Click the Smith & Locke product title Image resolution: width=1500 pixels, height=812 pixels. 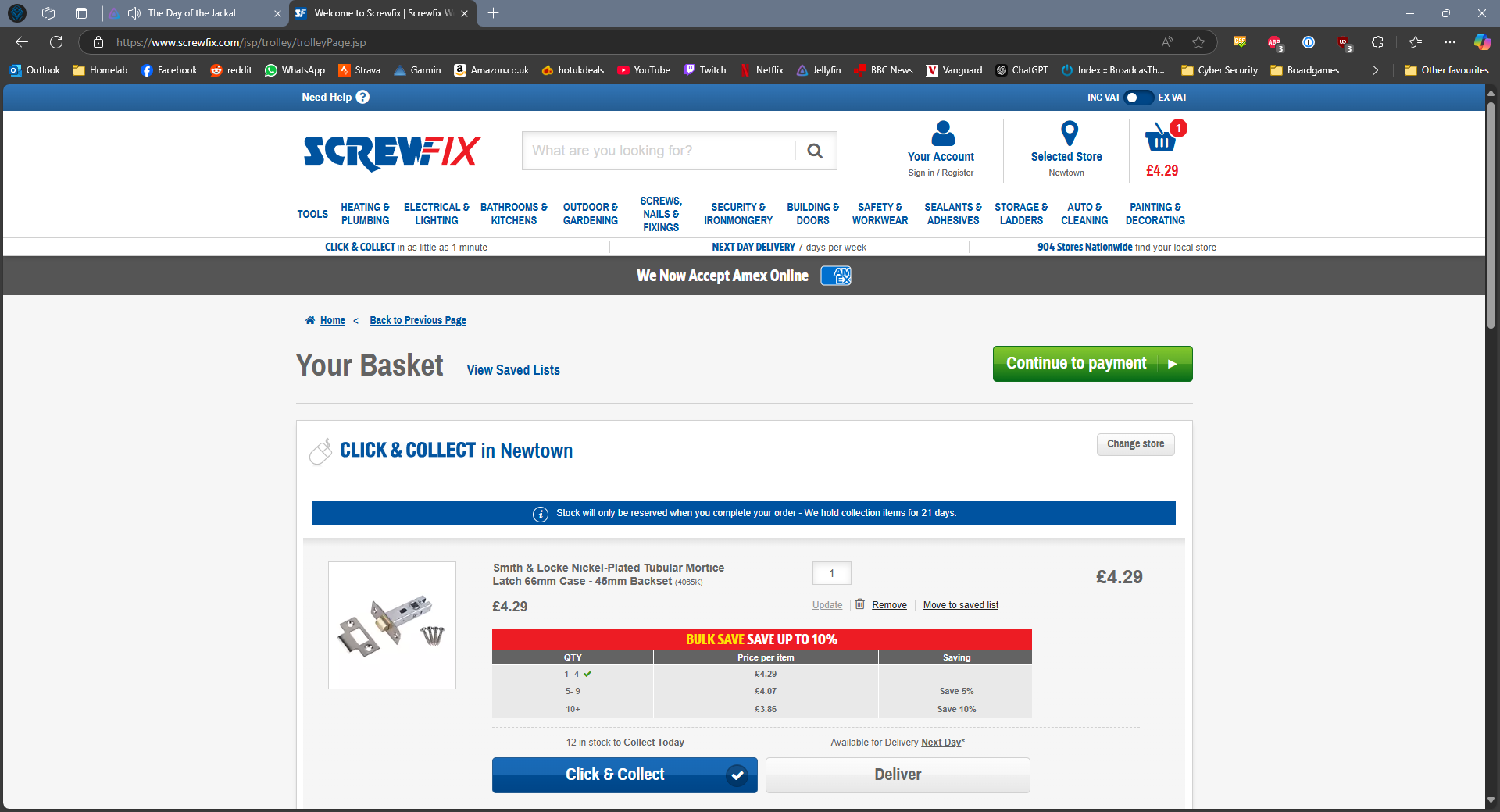pyautogui.click(x=608, y=574)
